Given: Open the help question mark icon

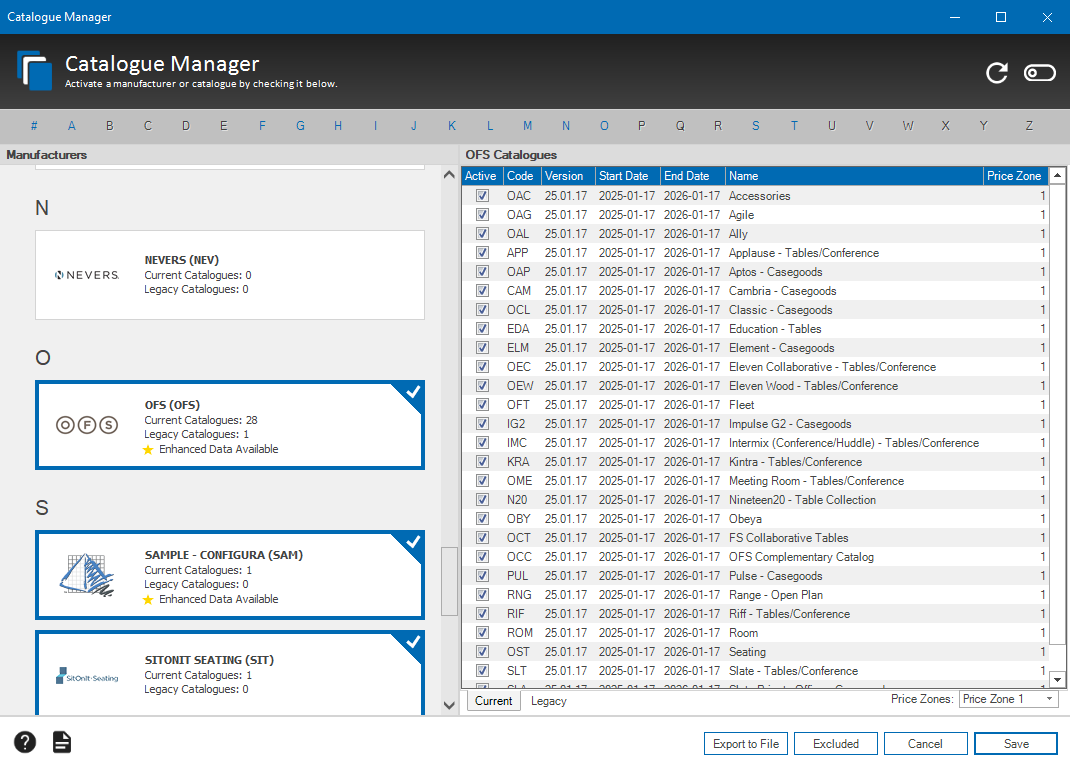Looking at the screenshot, I should [25, 742].
